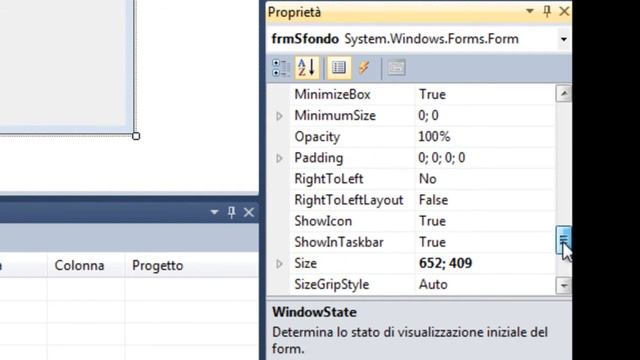Select the SizeGripStyle property name

[x=331, y=284]
